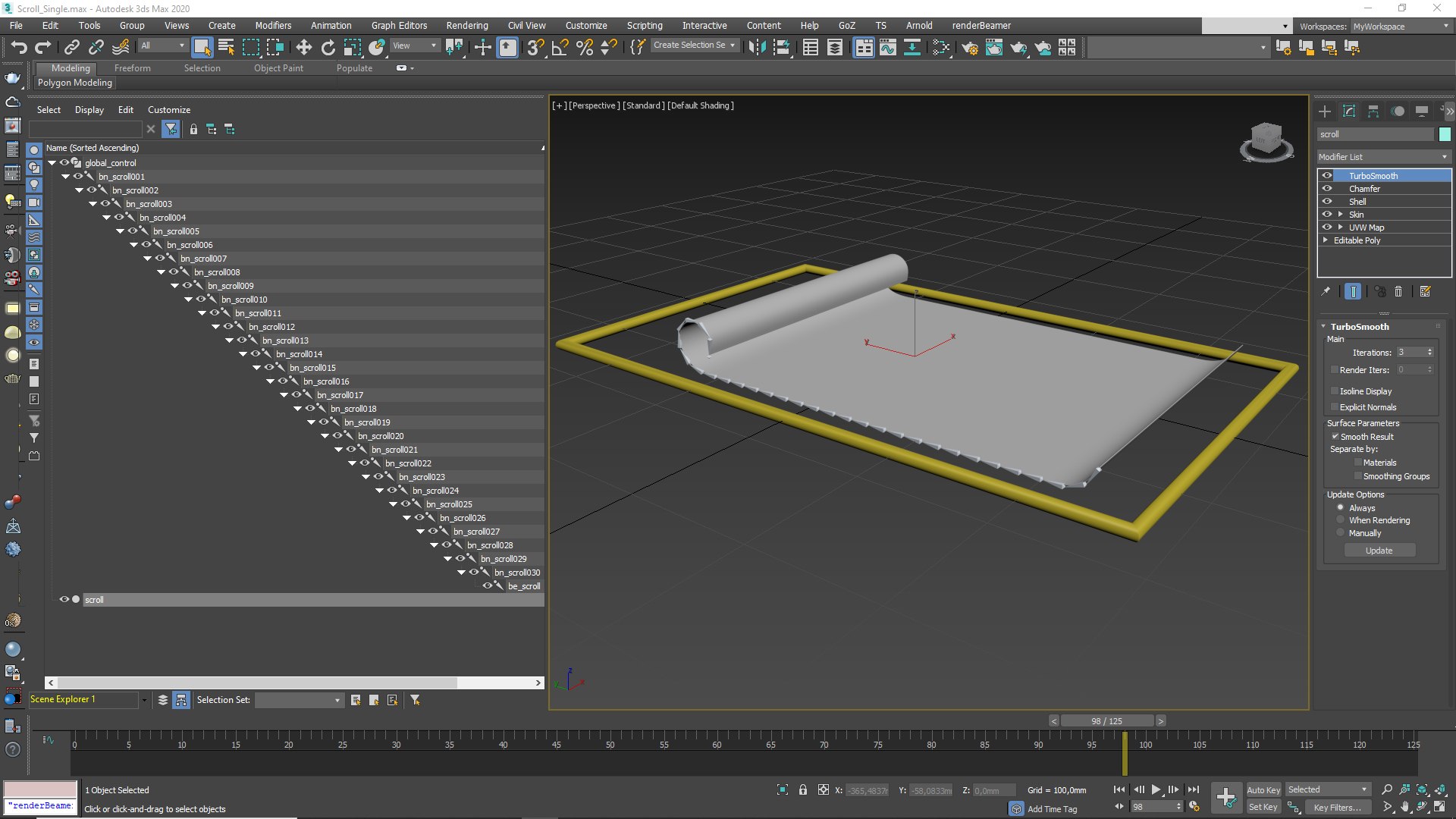Open the Create command panel tab
This screenshot has height=819, width=1456.
click(x=1325, y=111)
